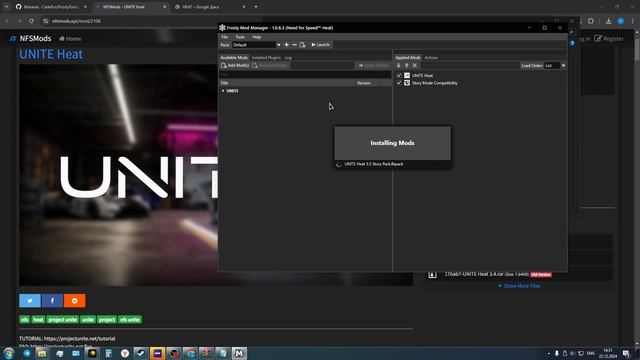Click the Launch button in Frosty Mod Manager
The height and width of the screenshot is (360, 640).
tap(320, 44)
